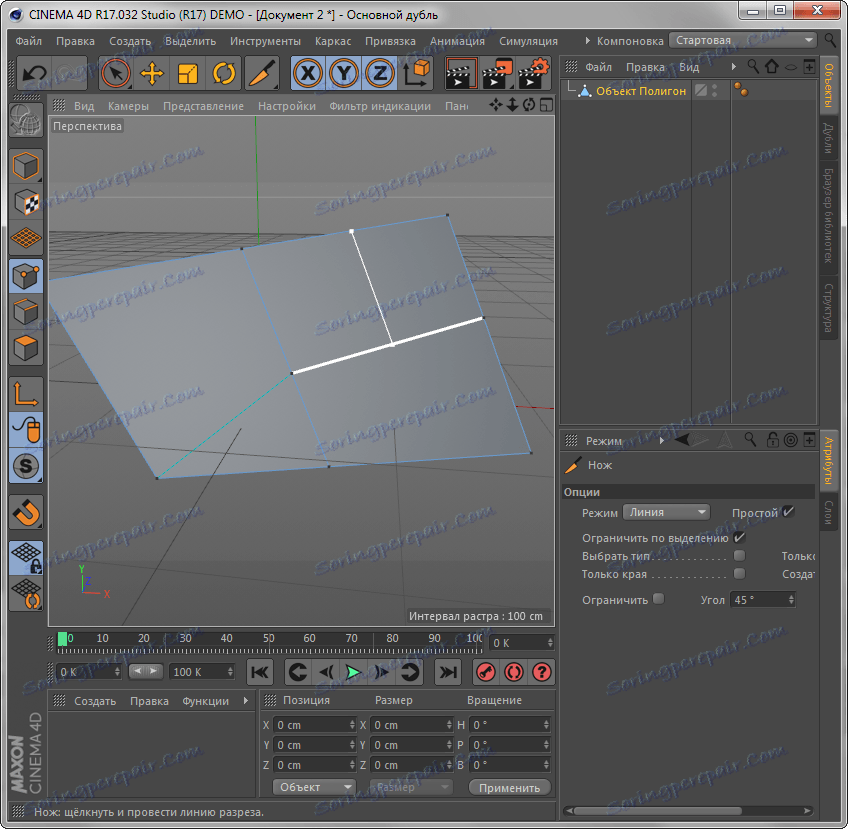The width and height of the screenshot is (848, 829).
Task: Switch to Points mode
Action: point(25,276)
